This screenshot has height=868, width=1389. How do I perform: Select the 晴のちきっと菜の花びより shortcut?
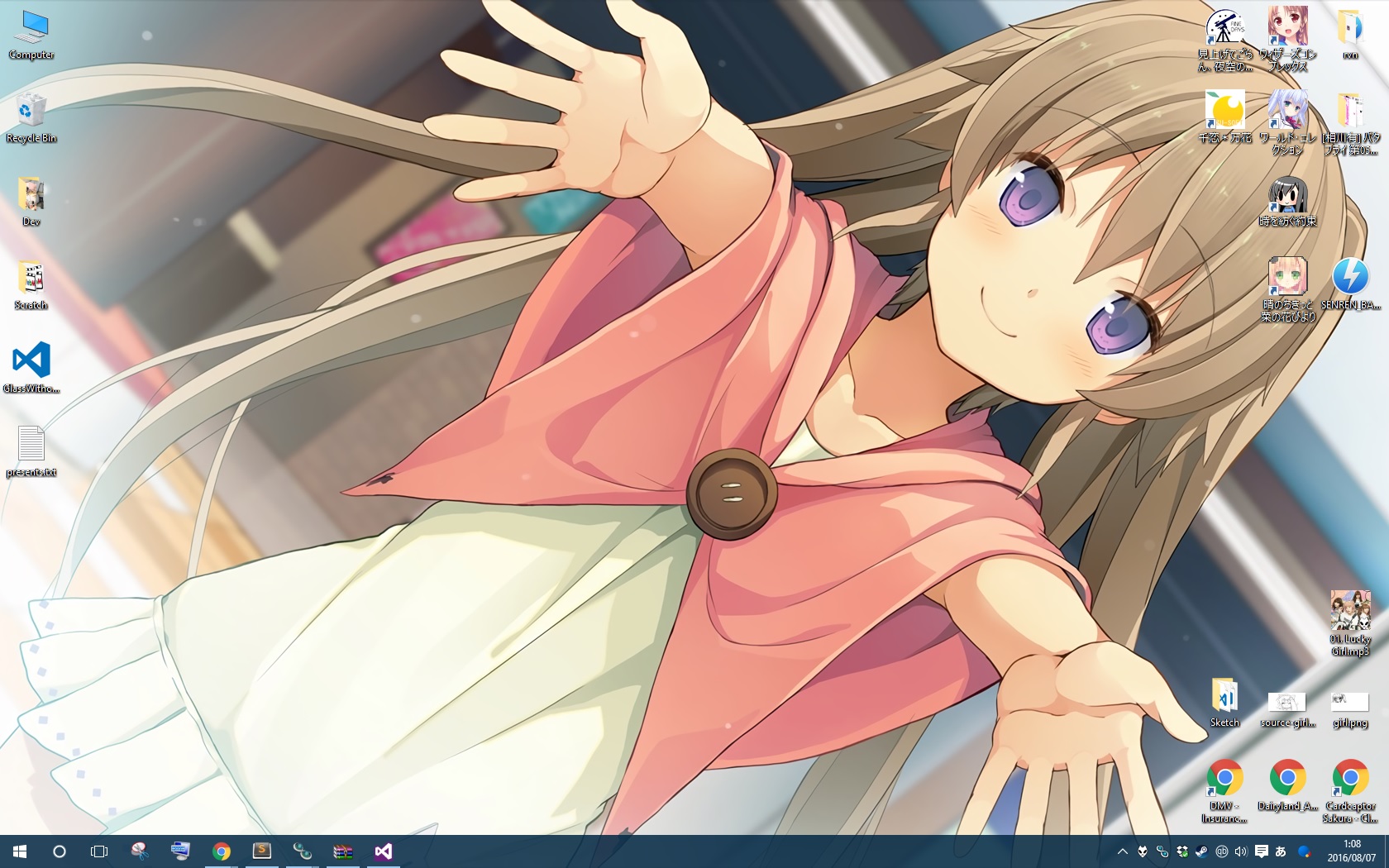1287,290
